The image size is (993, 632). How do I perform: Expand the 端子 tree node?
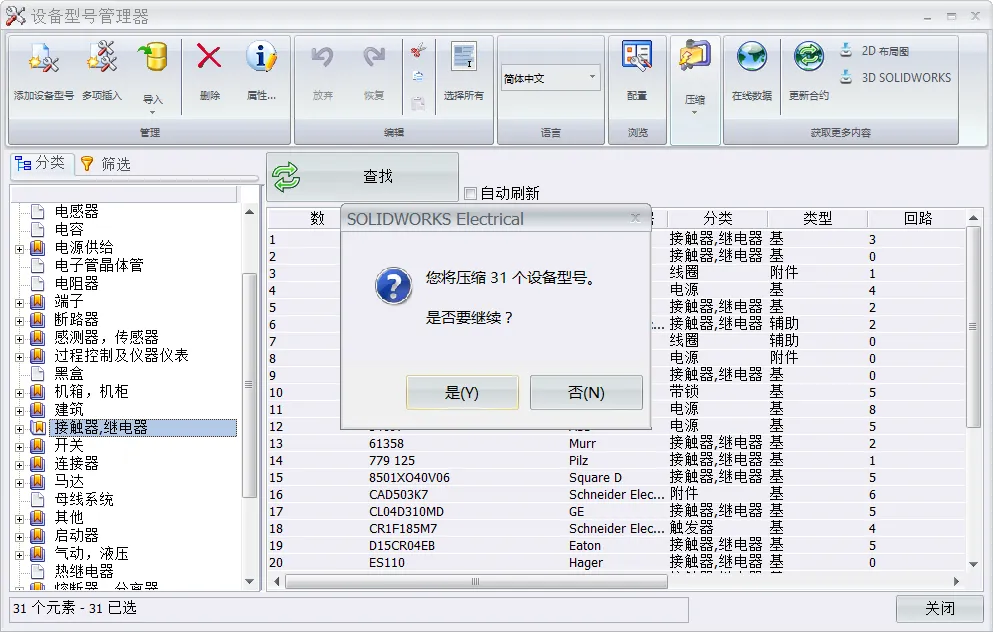tap(20, 303)
